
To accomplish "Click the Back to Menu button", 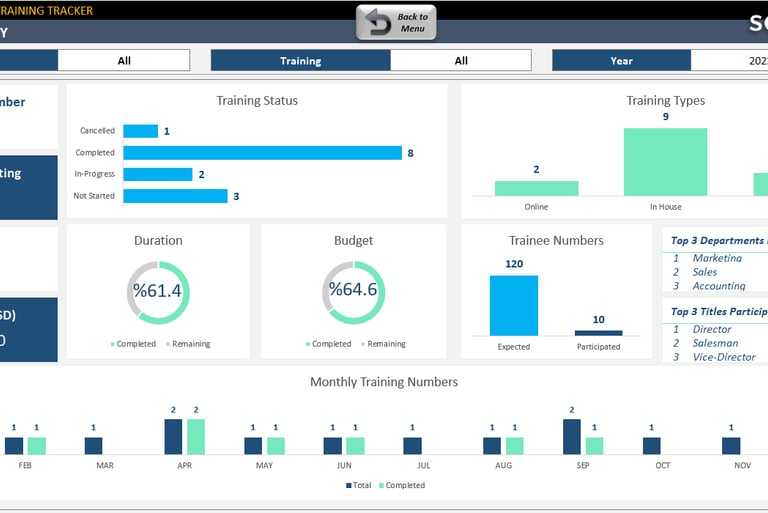I will point(396,23).
